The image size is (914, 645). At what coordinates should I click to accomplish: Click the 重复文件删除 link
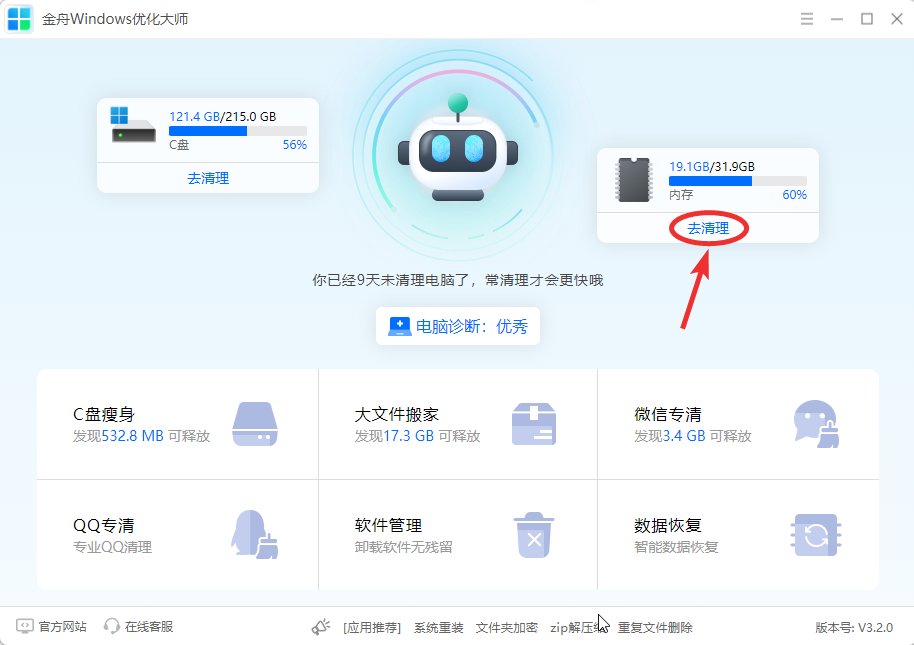tap(655, 628)
